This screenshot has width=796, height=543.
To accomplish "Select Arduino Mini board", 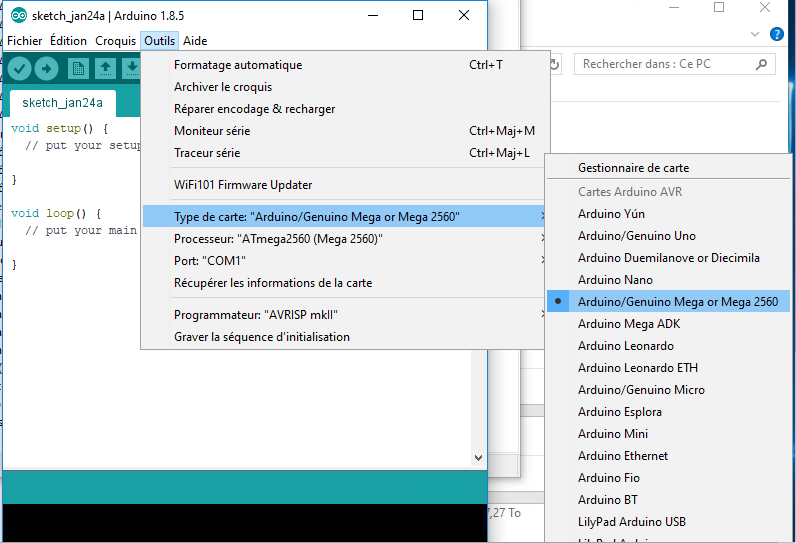I will [668, 434].
